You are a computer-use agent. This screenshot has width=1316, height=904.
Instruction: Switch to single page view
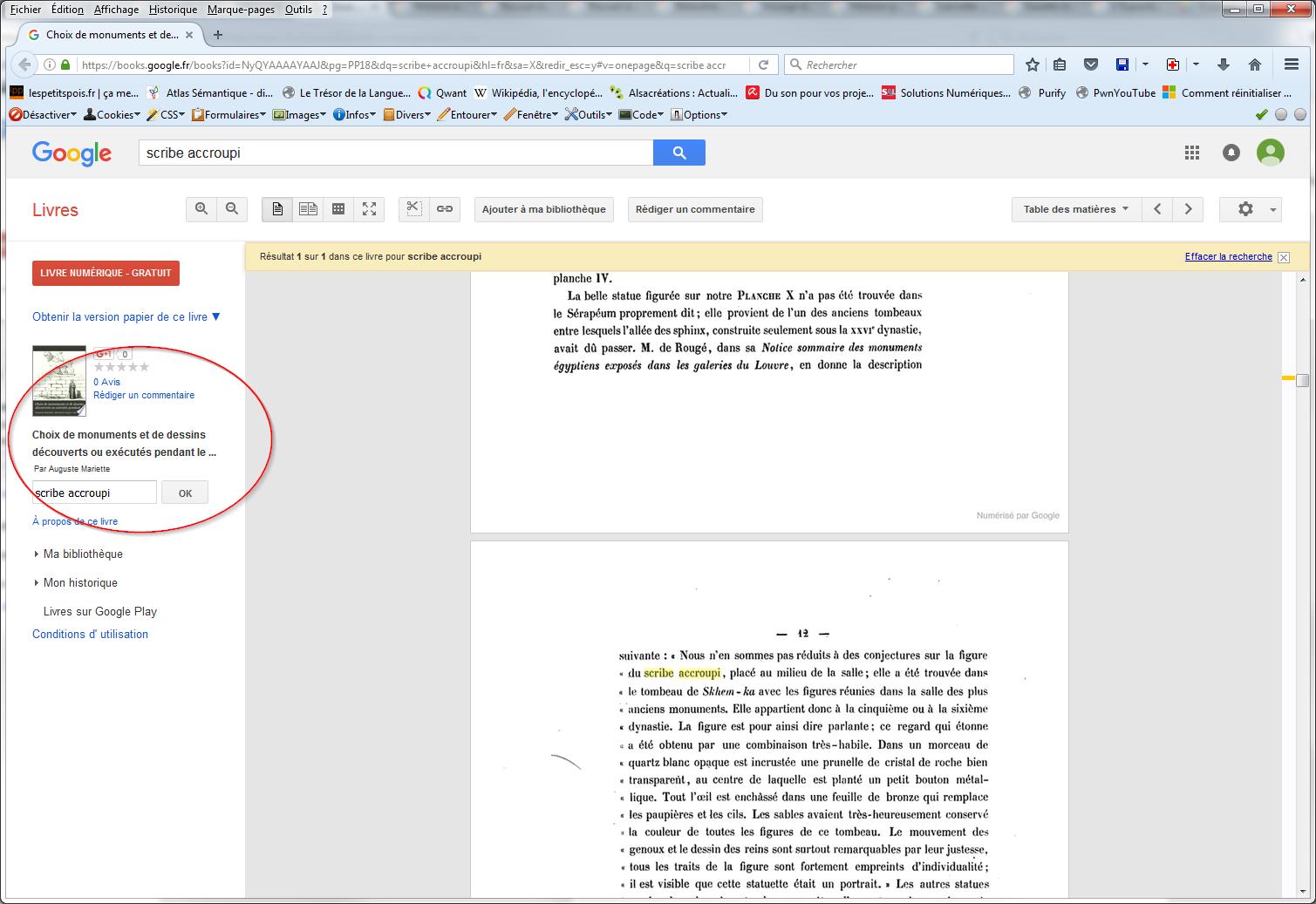[277, 209]
